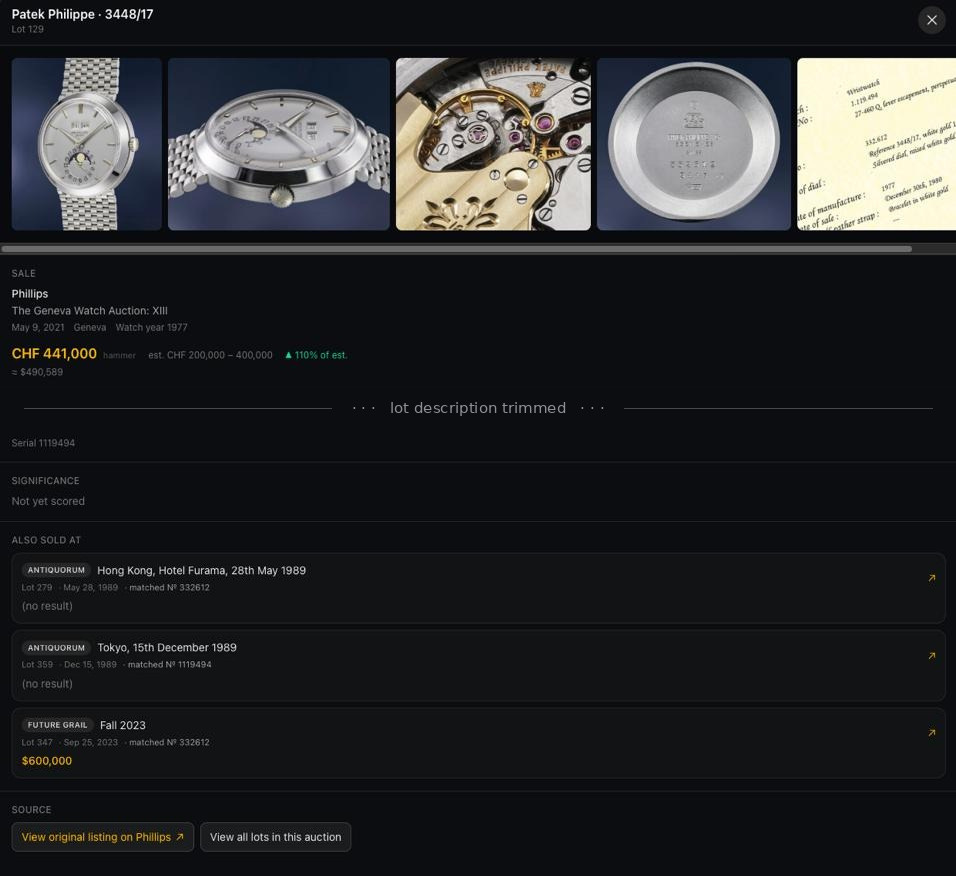Click the CHF 441,000 hammer price
Image resolution: width=956 pixels, height=876 pixels.
(54, 354)
